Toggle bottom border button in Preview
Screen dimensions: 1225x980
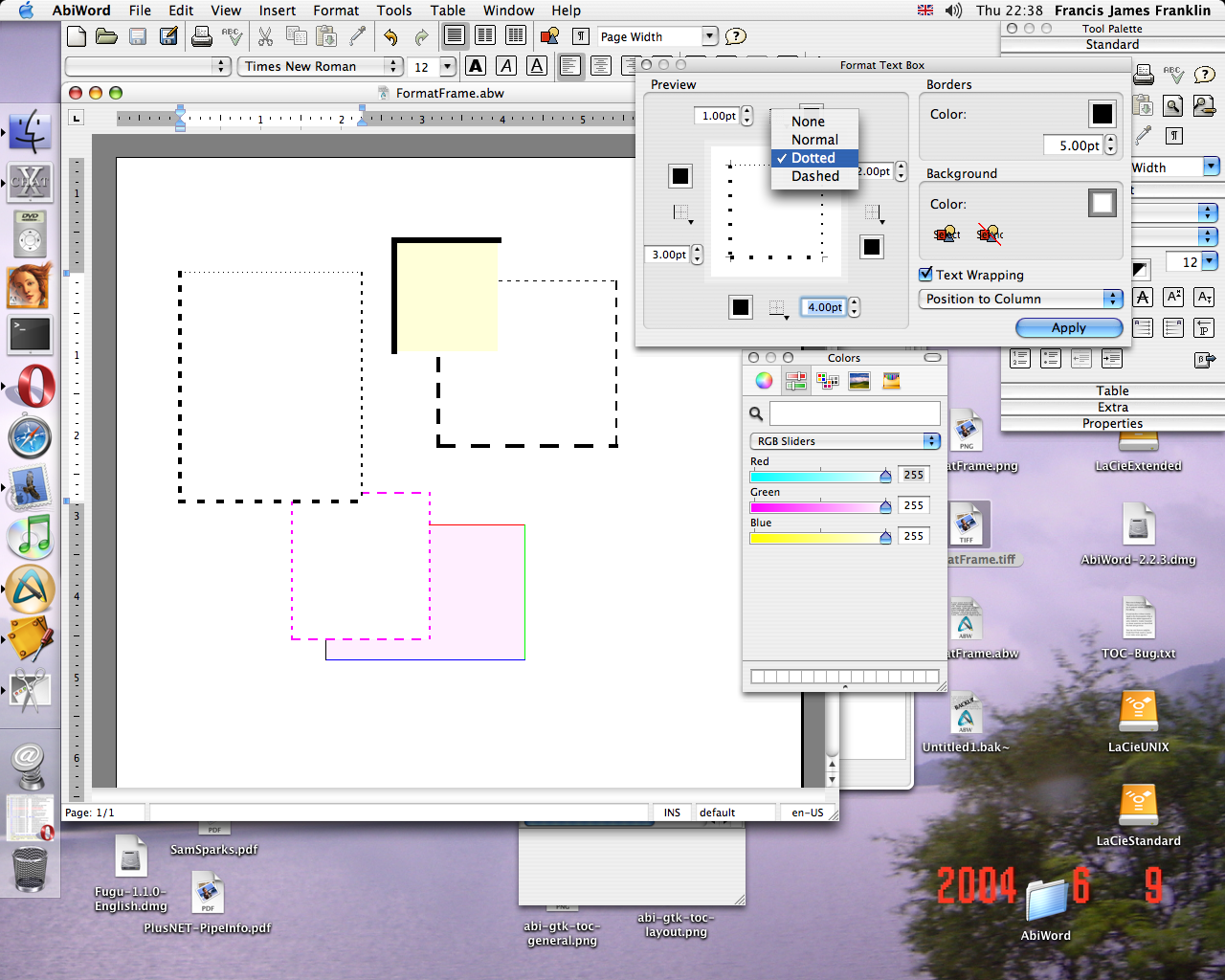tap(741, 307)
